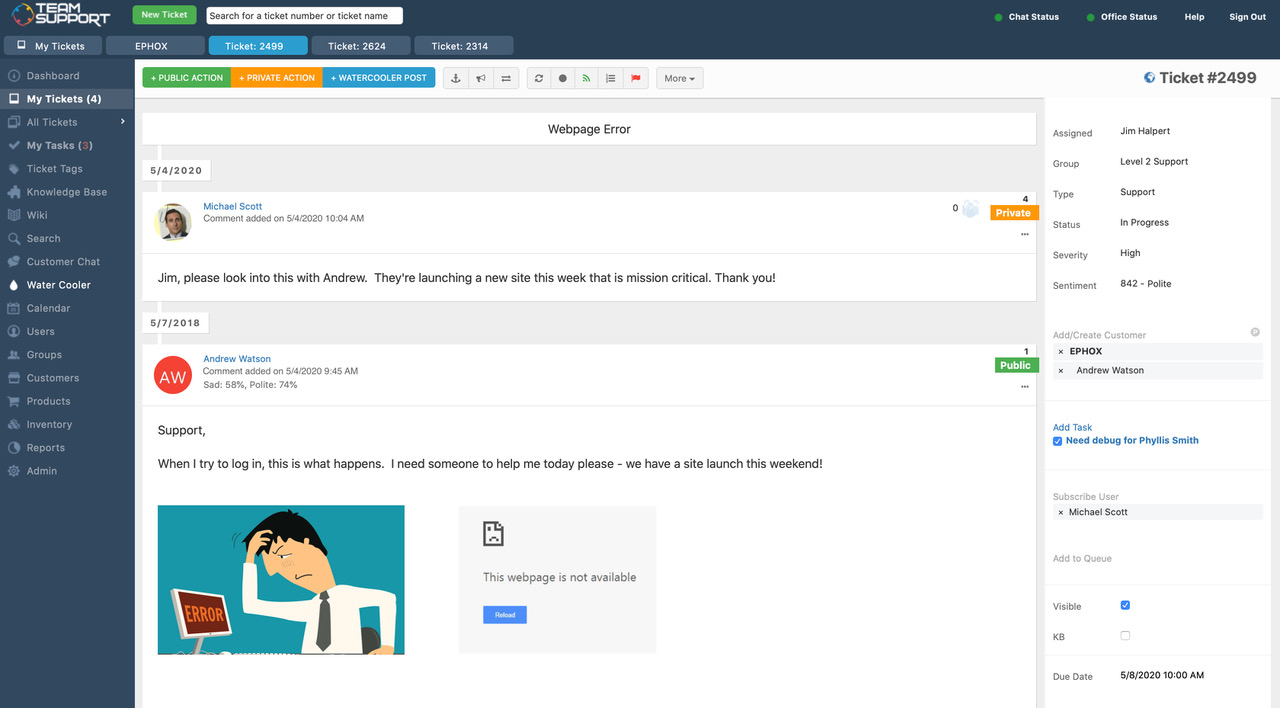Screen dimensions: 1280x708
Task: Click the swap arrows icon in toolbar
Action: click(506, 78)
